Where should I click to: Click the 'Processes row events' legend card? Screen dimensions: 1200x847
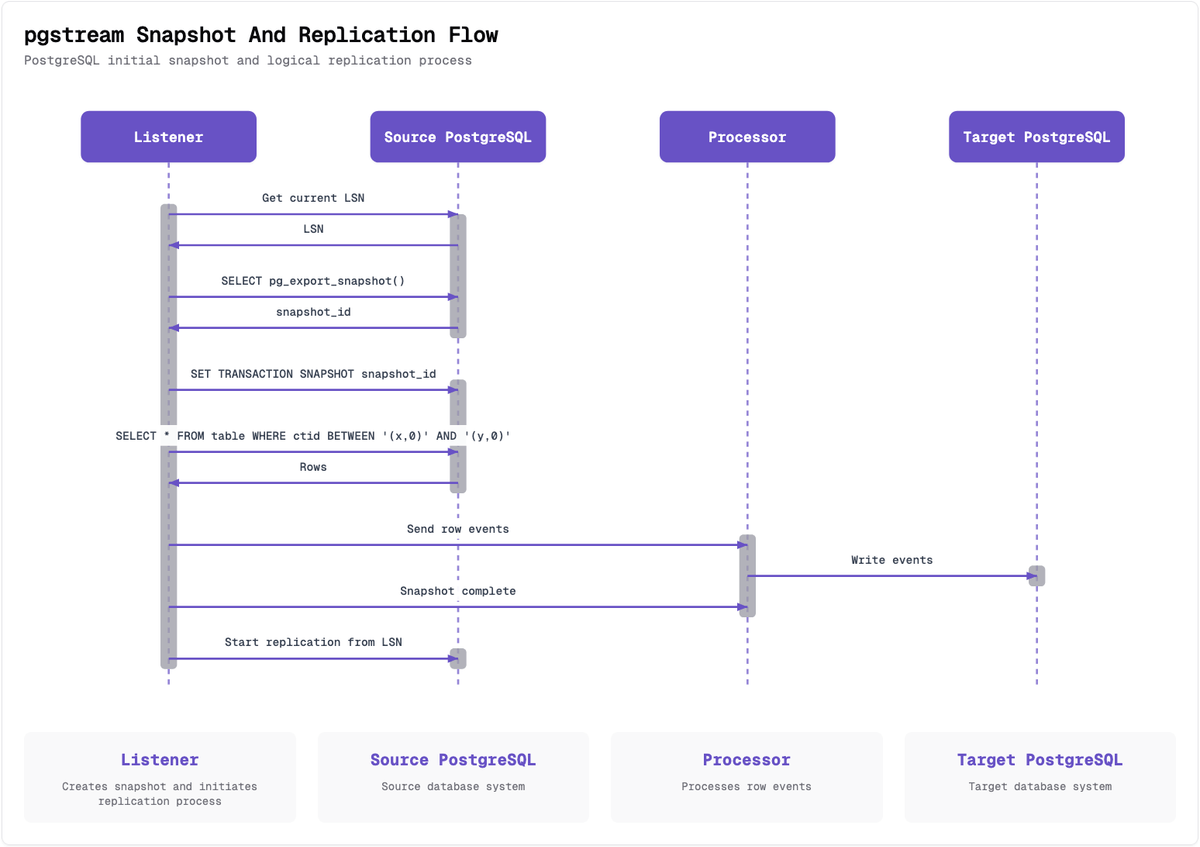[x=746, y=777]
